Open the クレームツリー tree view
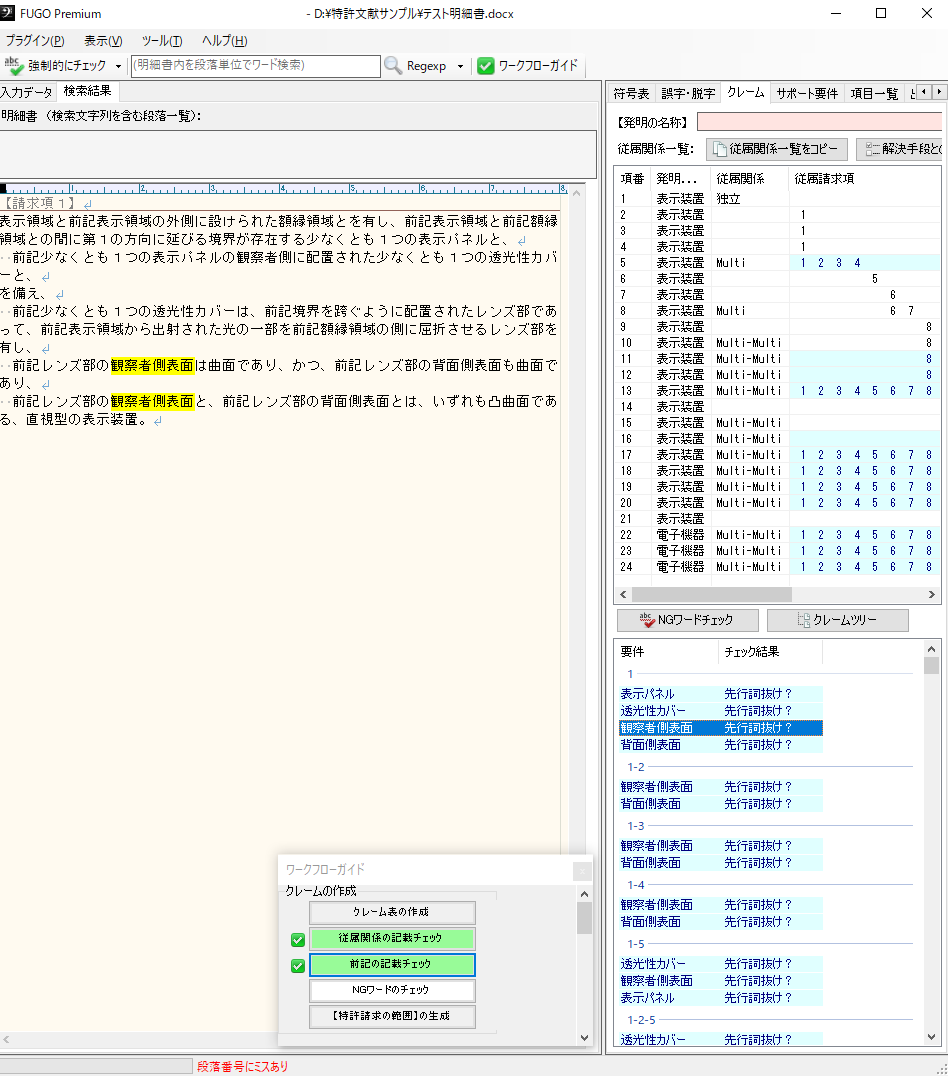 tap(837, 620)
